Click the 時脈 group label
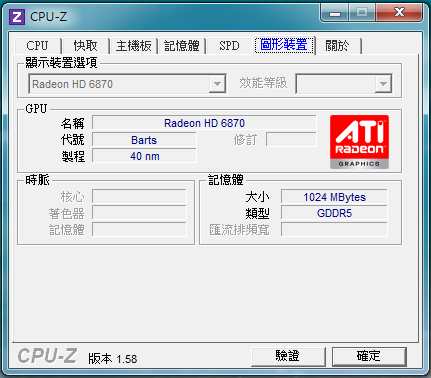This screenshot has height=378, width=431. coord(37,180)
